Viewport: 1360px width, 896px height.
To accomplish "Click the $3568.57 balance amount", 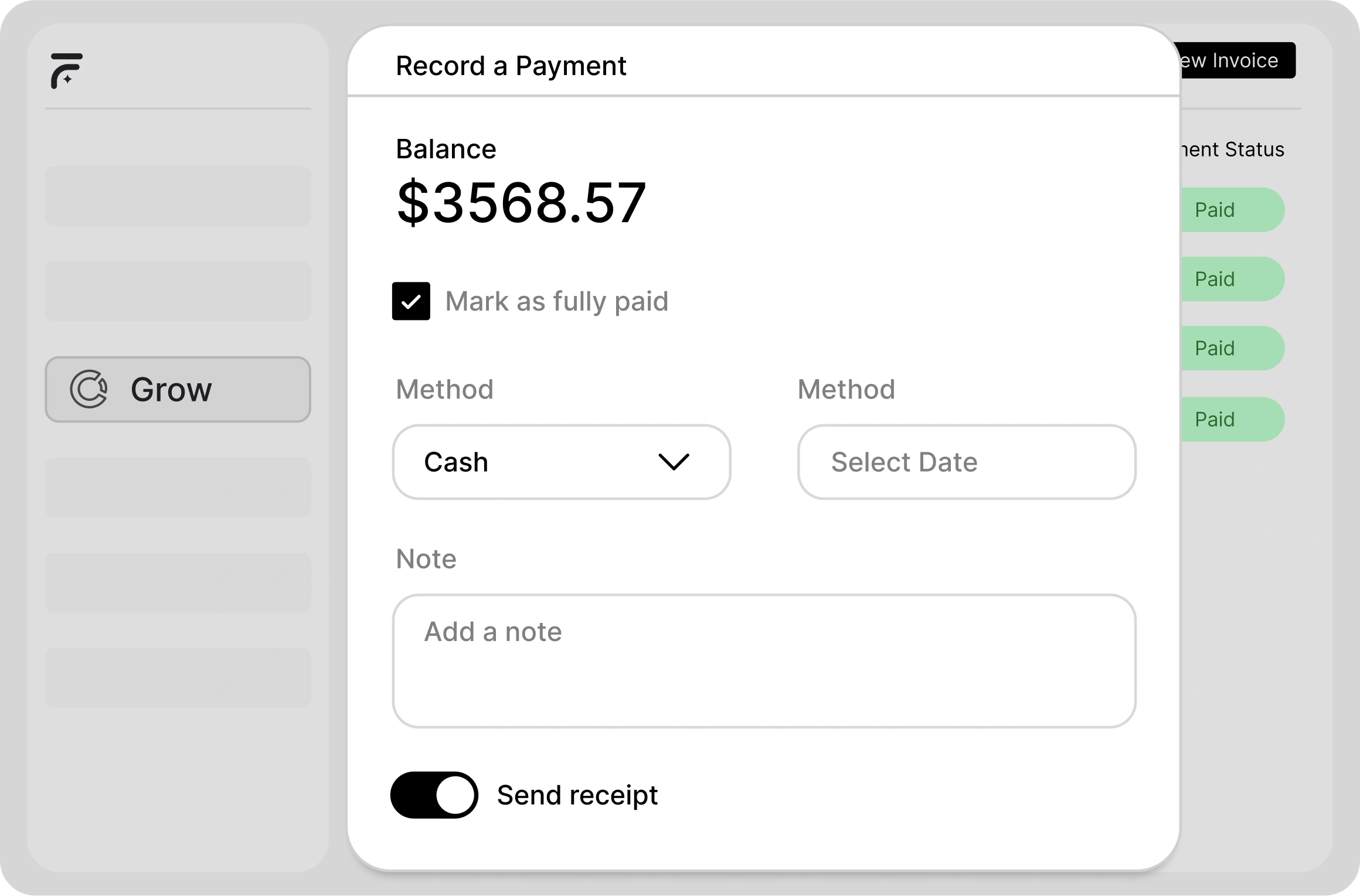I will (521, 203).
